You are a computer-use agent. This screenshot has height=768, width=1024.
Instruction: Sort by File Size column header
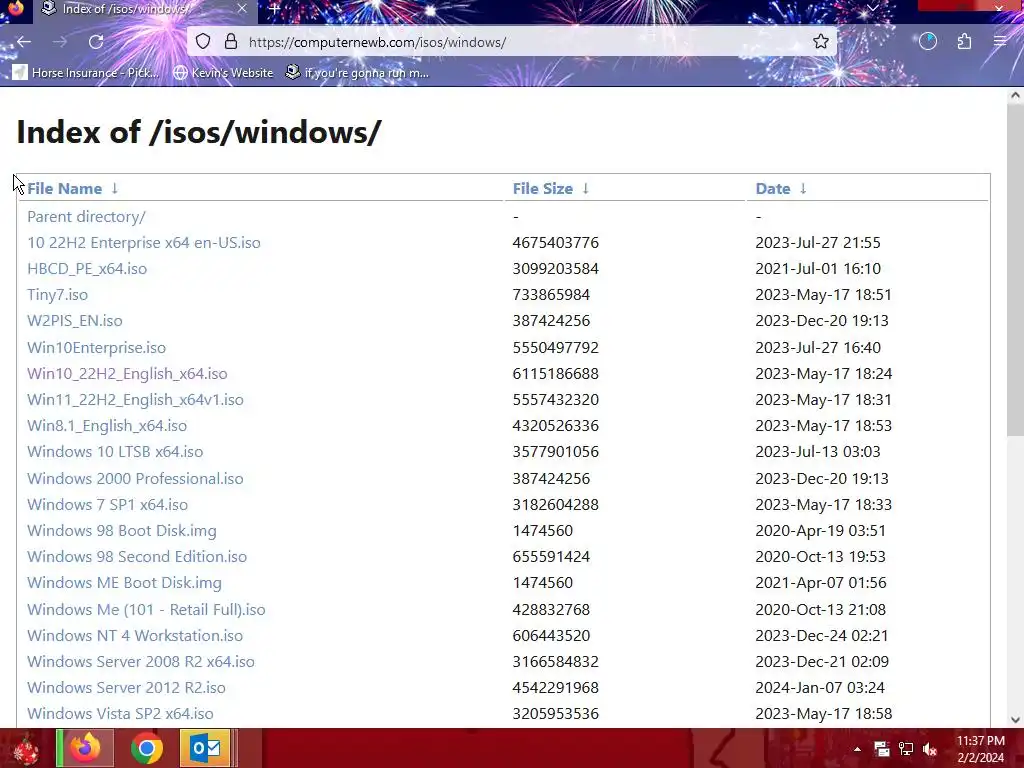(543, 189)
